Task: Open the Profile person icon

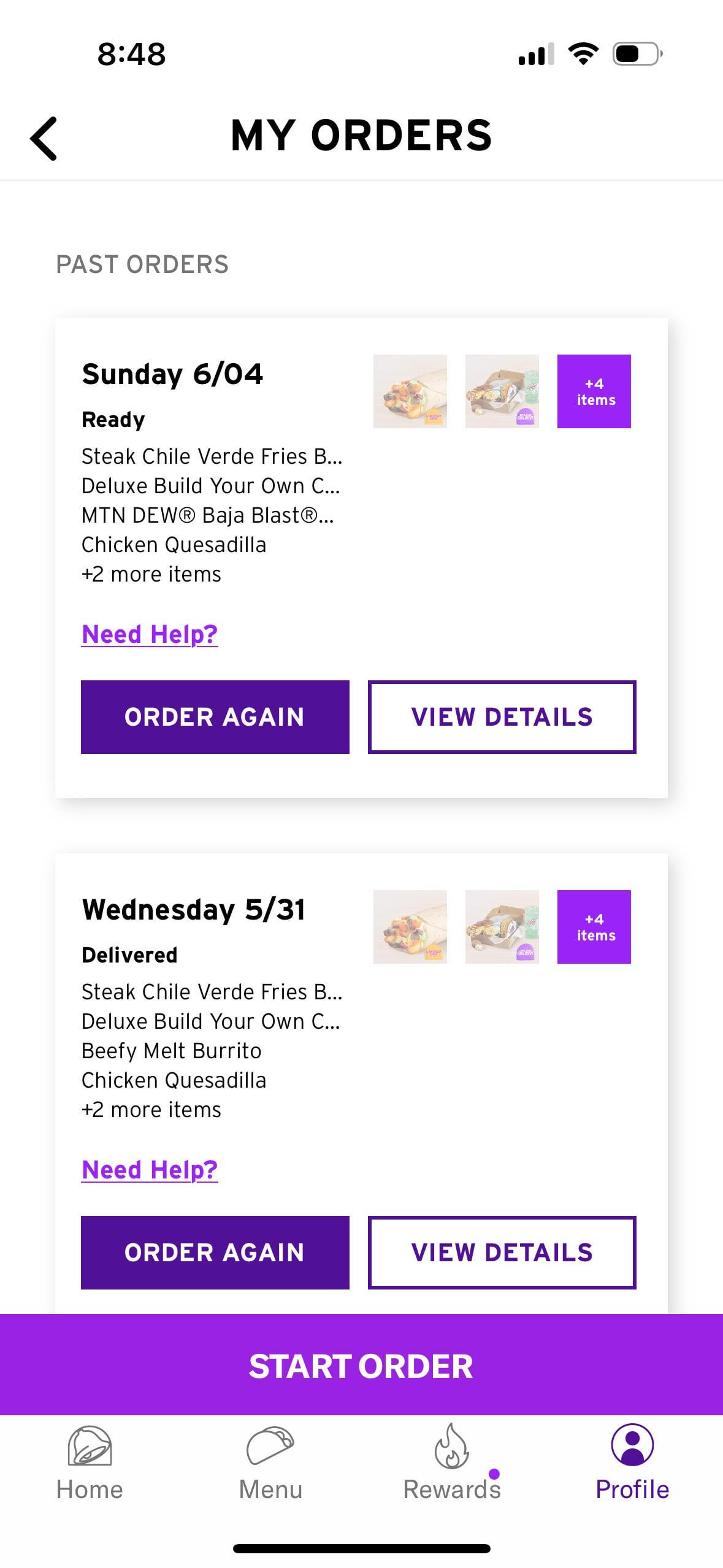Action: 632,1445
